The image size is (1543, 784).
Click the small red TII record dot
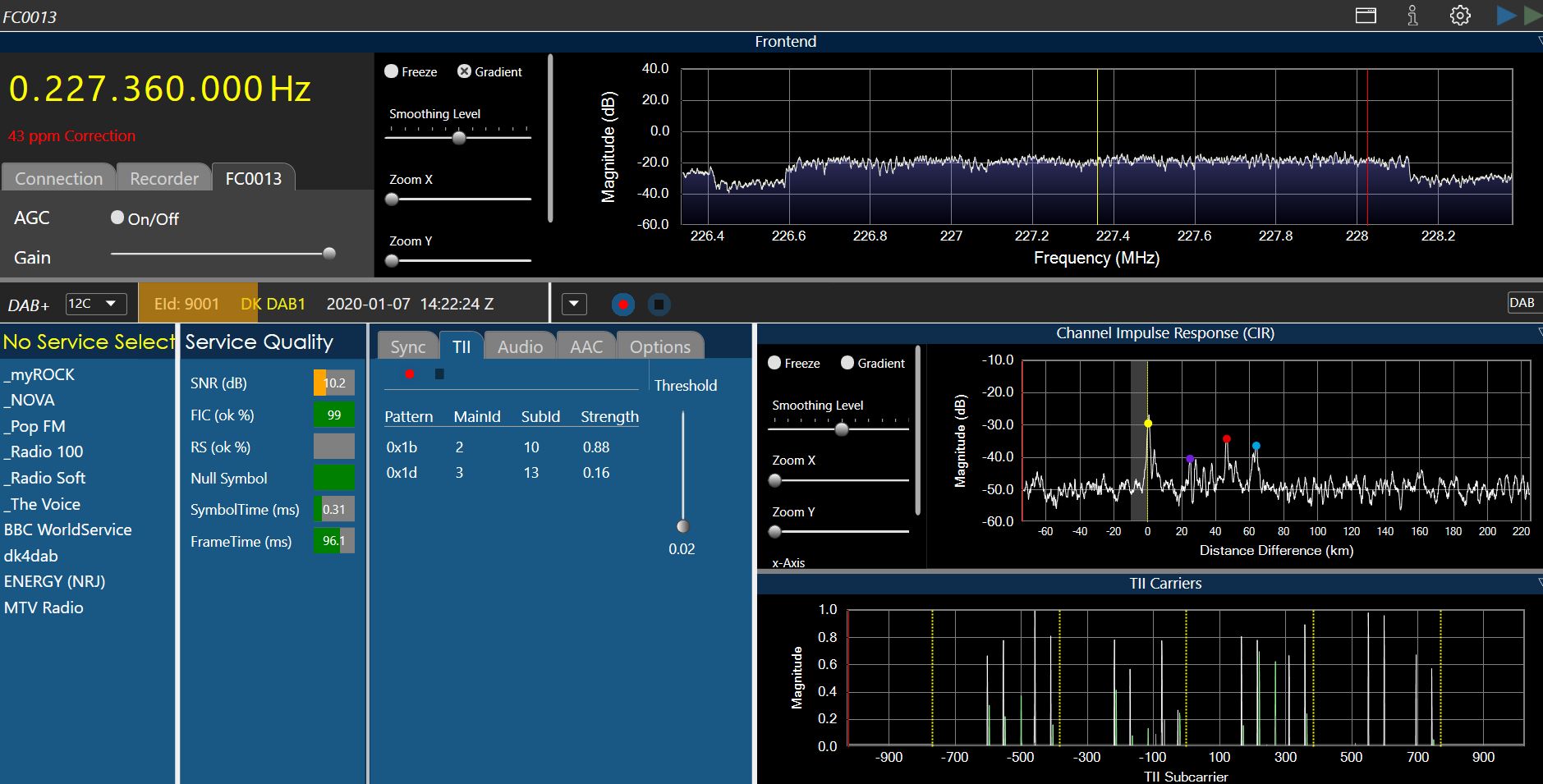coord(410,374)
